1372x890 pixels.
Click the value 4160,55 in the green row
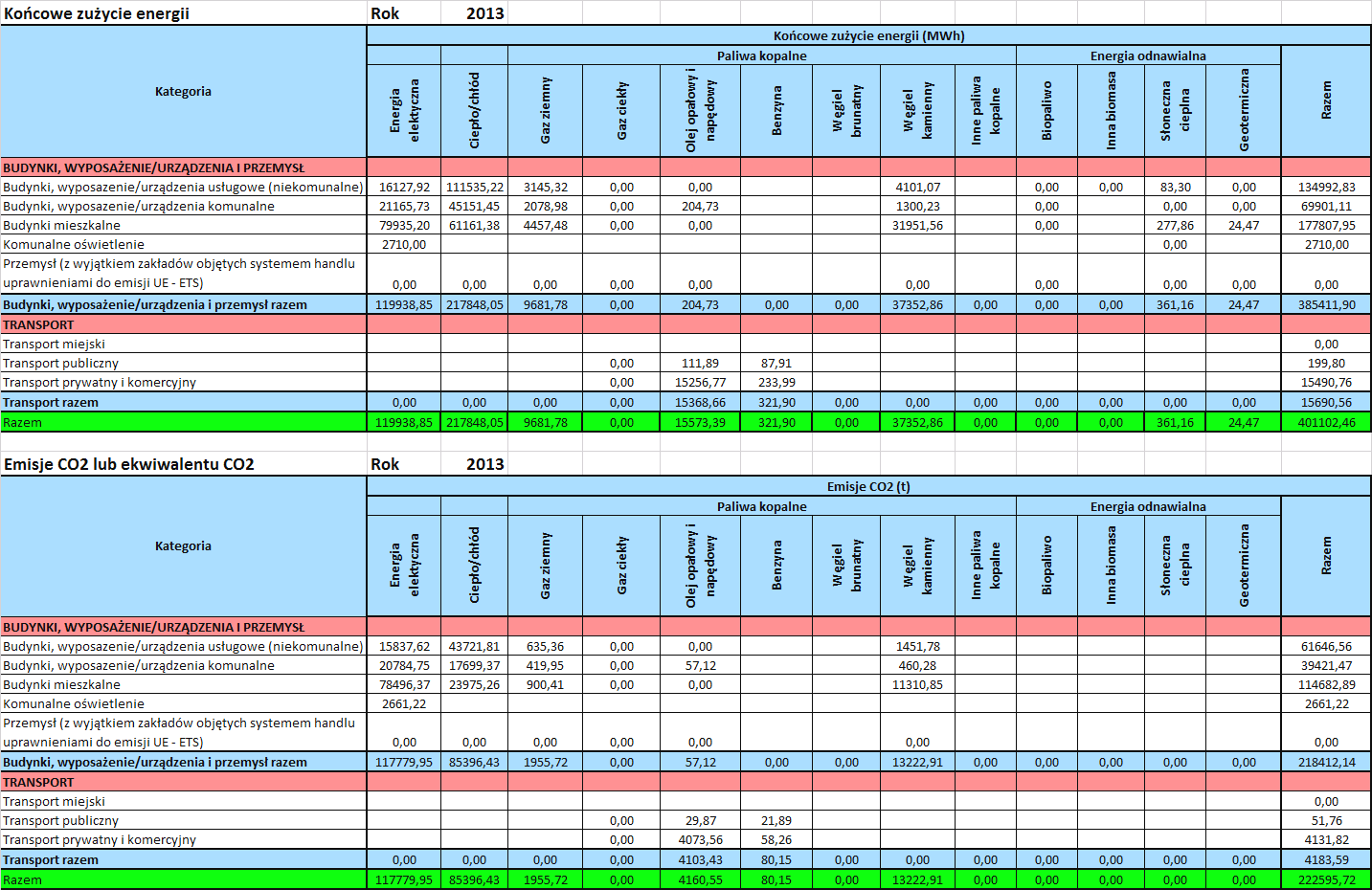pos(700,879)
